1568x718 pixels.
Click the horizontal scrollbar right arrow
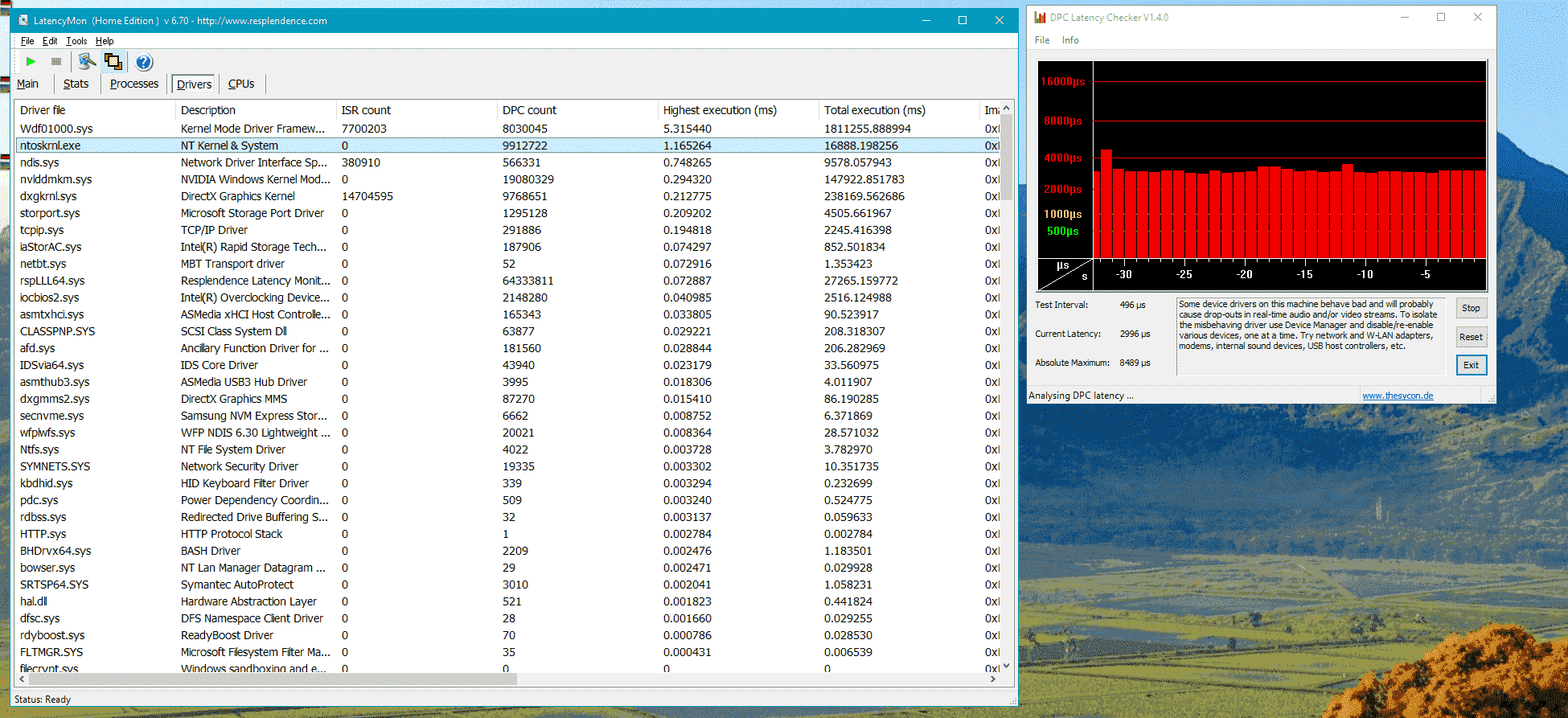pos(994,679)
